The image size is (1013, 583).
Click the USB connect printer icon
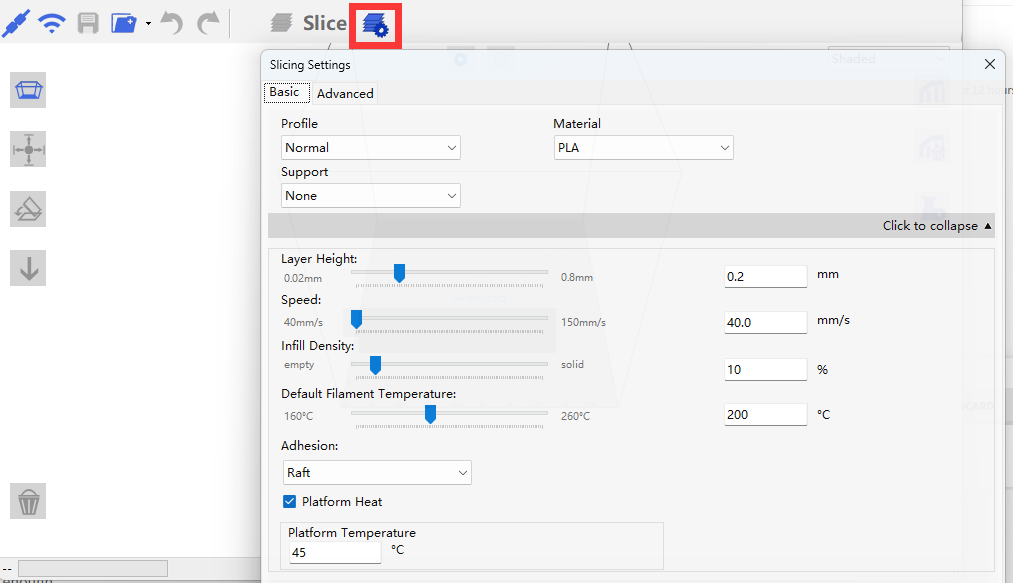pos(16,23)
